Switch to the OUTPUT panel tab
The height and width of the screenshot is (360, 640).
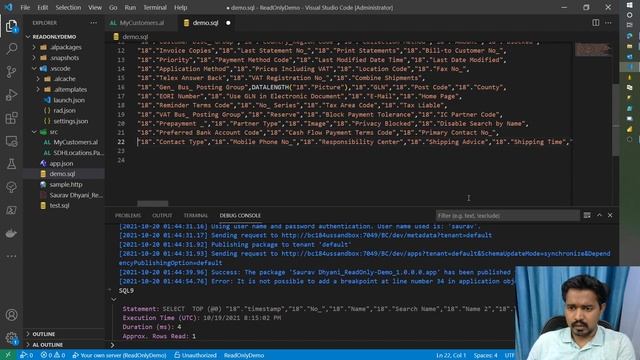[162, 216]
